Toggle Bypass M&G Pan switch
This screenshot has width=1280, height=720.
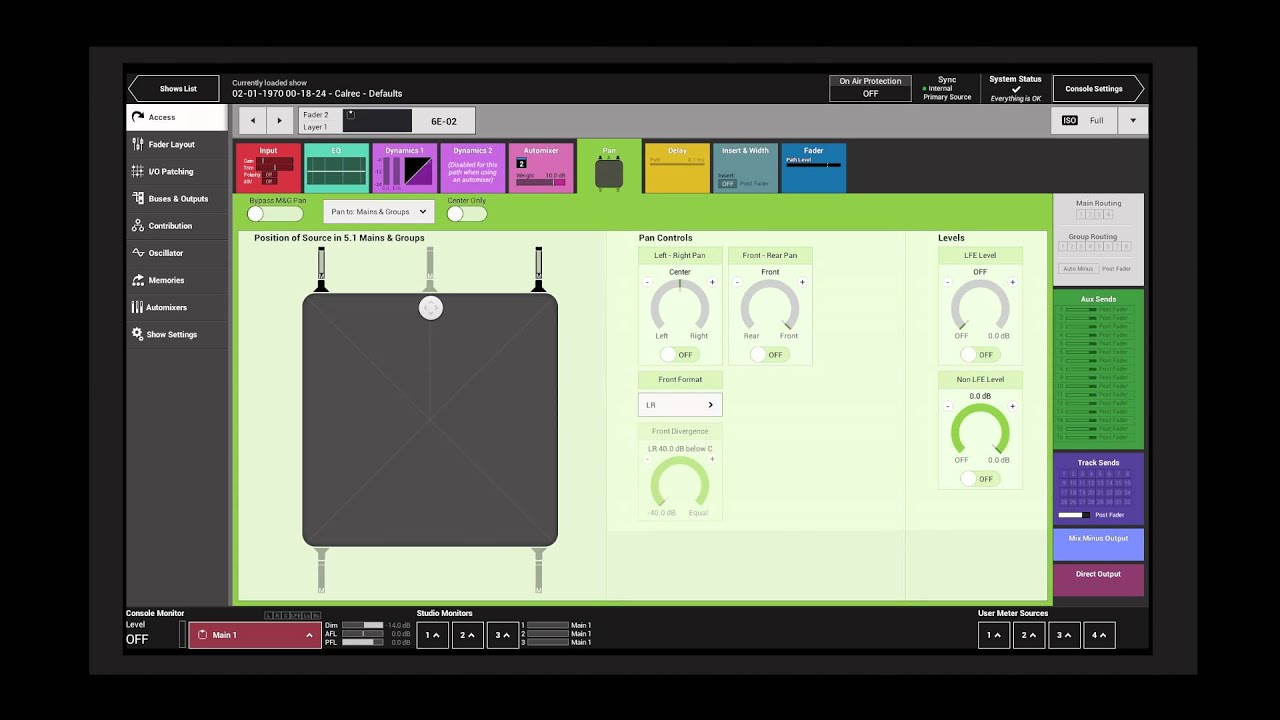[275, 213]
